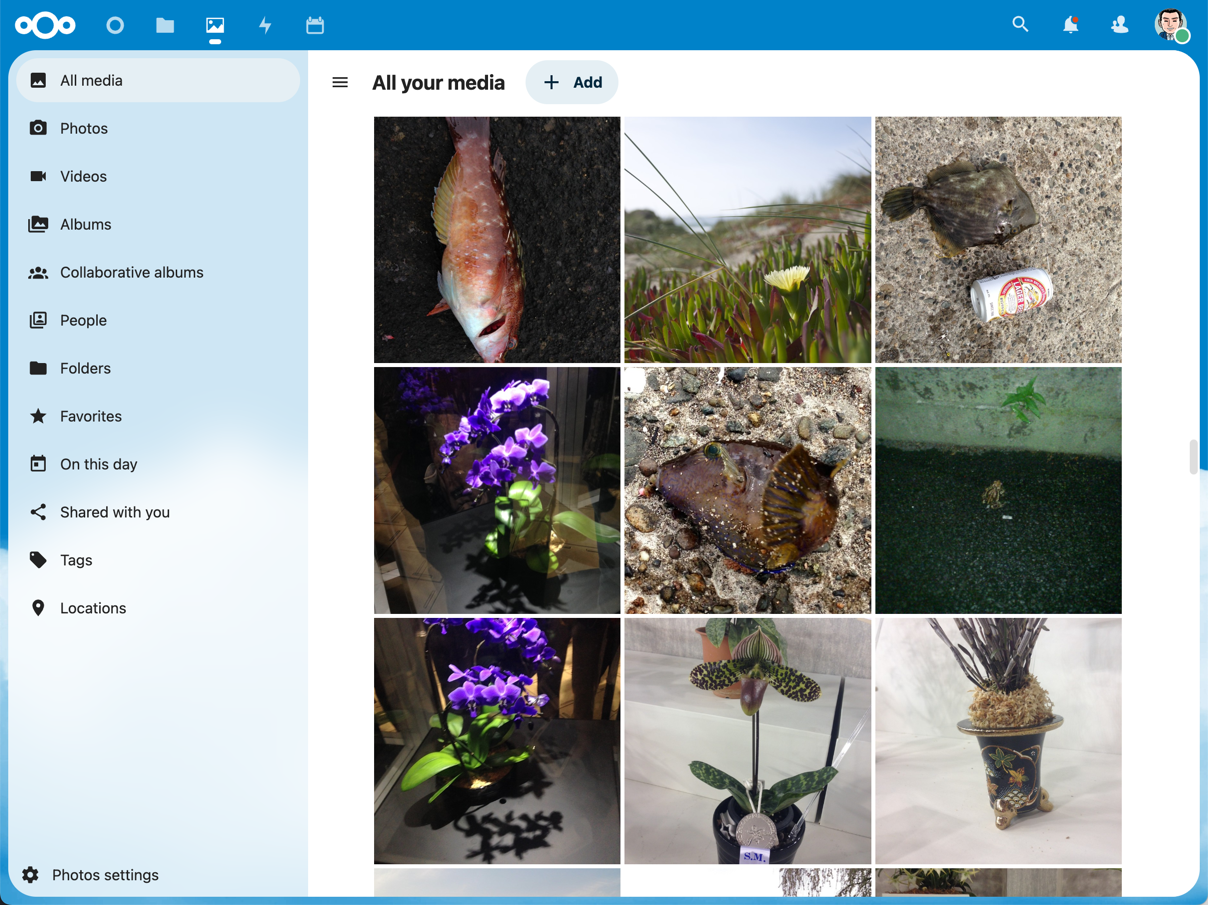Select Favorites in the sidebar
The image size is (1208, 905).
pos(90,416)
